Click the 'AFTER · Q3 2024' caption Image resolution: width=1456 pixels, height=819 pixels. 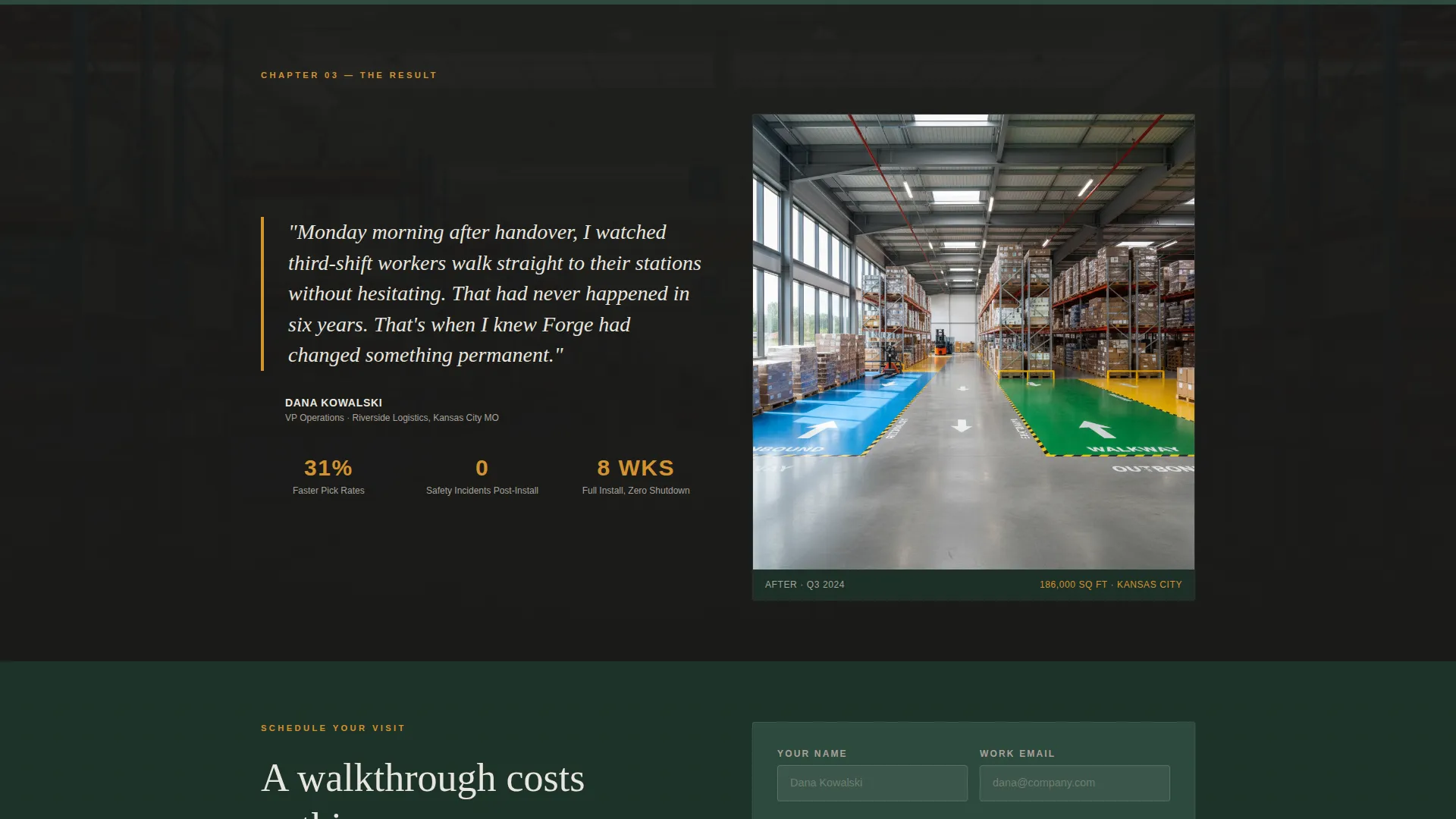(x=805, y=585)
